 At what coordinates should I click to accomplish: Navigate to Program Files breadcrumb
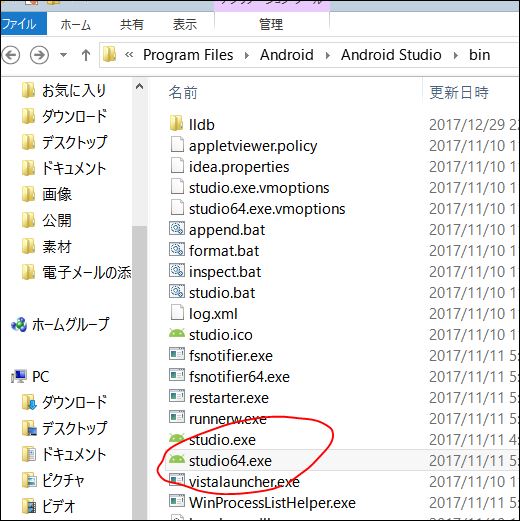pyautogui.click(x=188, y=55)
